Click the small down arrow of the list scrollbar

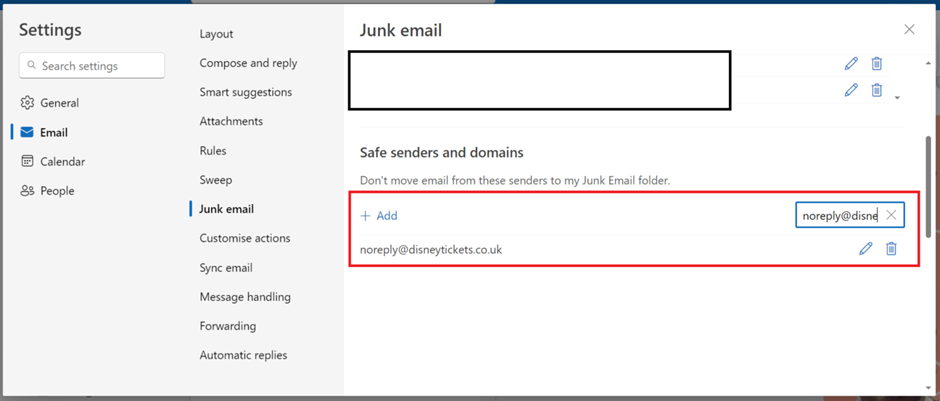[897, 98]
